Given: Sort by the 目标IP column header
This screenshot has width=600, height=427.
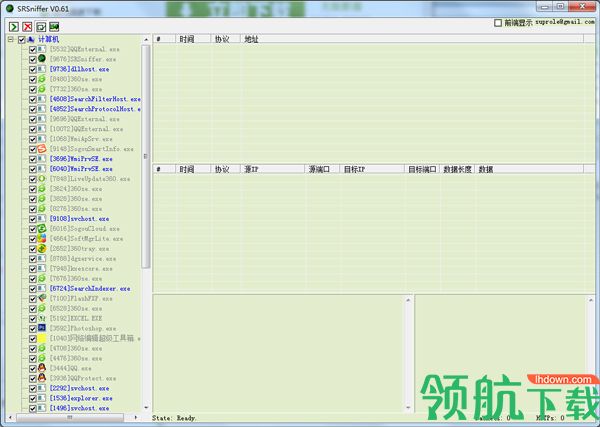Looking at the screenshot, I should [372, 169].
